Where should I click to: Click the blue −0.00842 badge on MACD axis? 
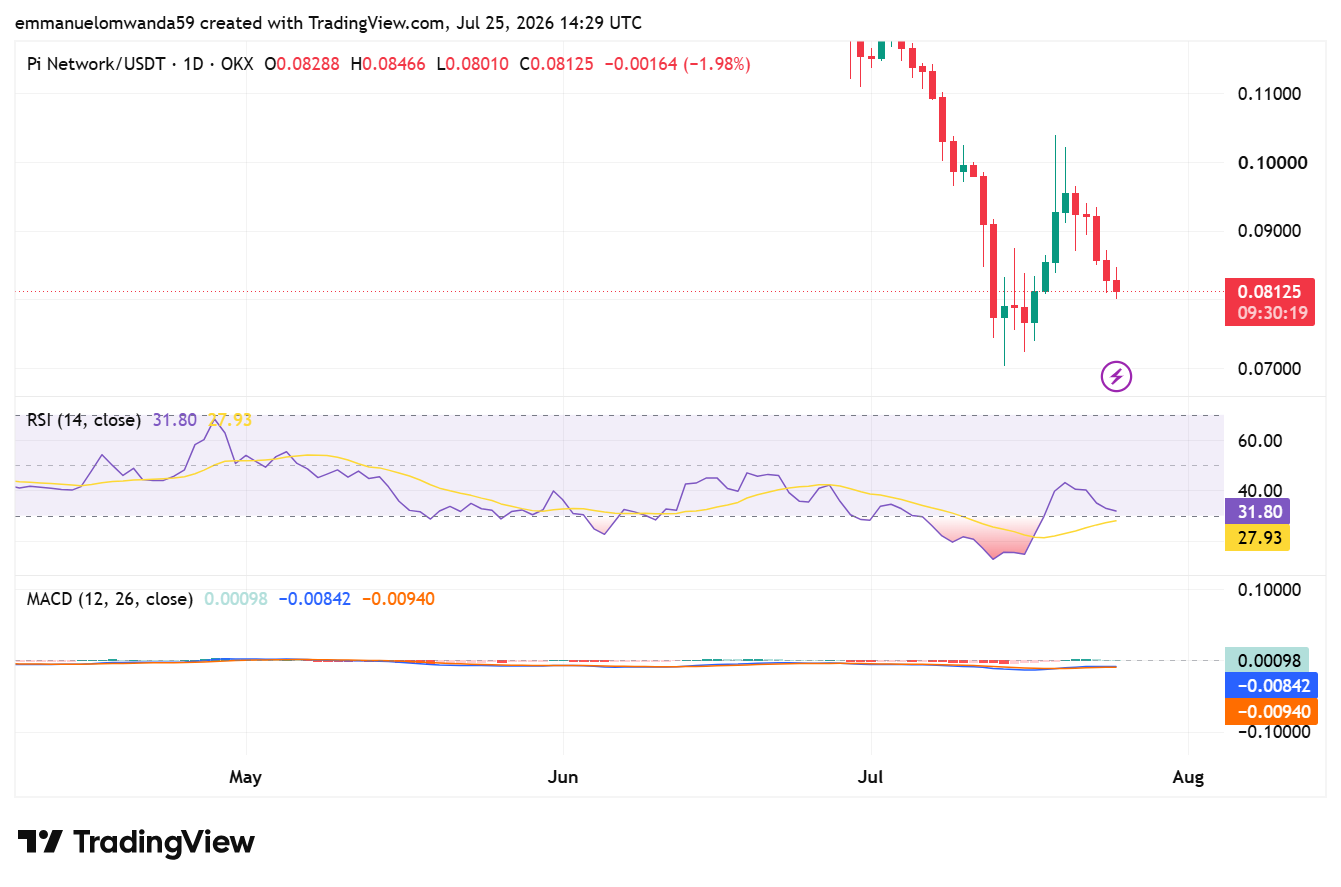pos(1269,686)
